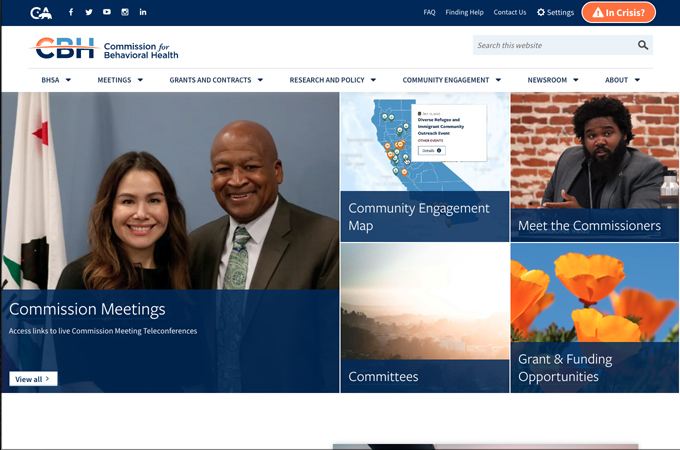The image size is (680, 450).
Task: Click the Contact Us link
Action: (x=510, y=12)
